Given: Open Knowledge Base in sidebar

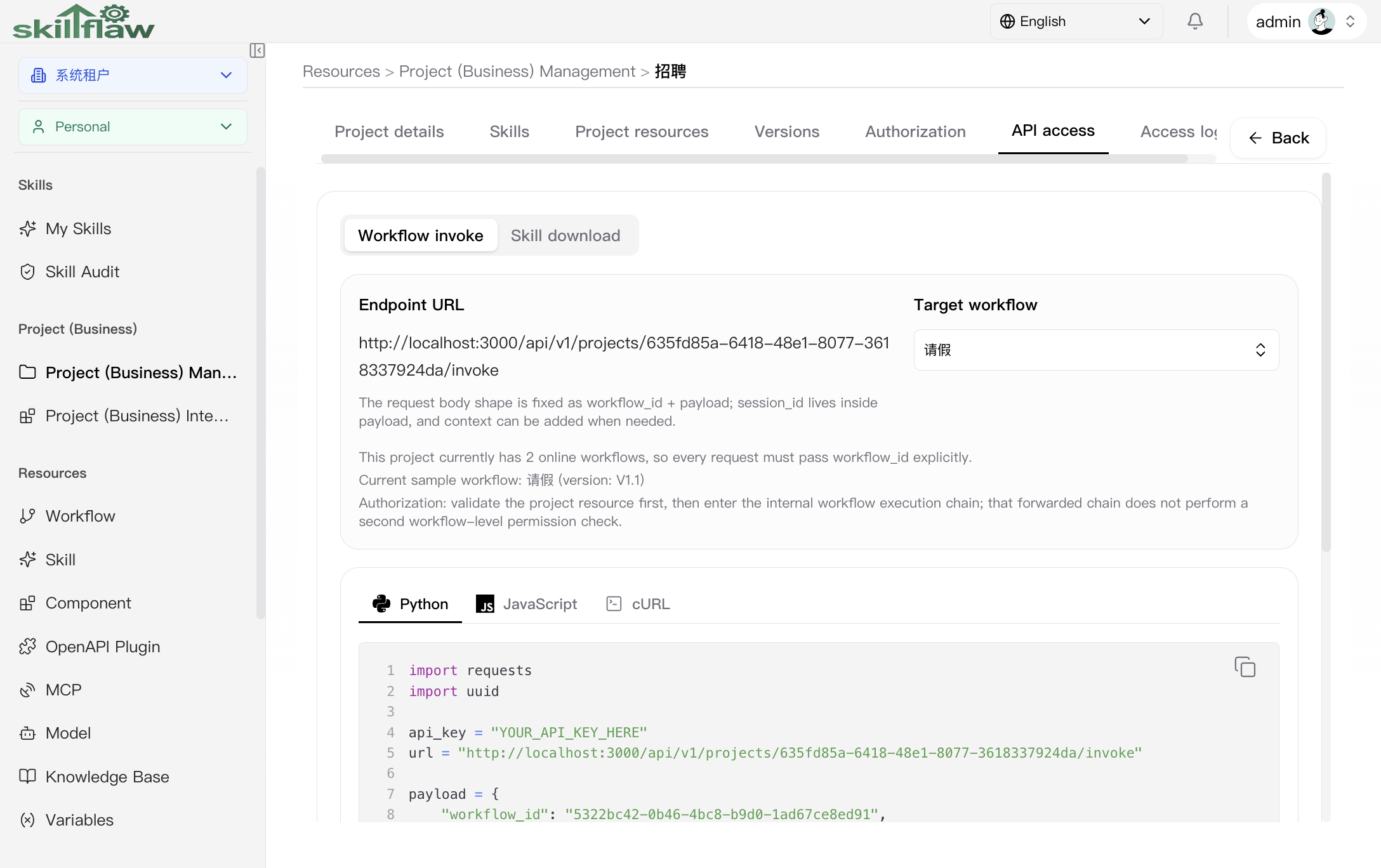Looking at the screenshot, I should (x=133, y=777).
